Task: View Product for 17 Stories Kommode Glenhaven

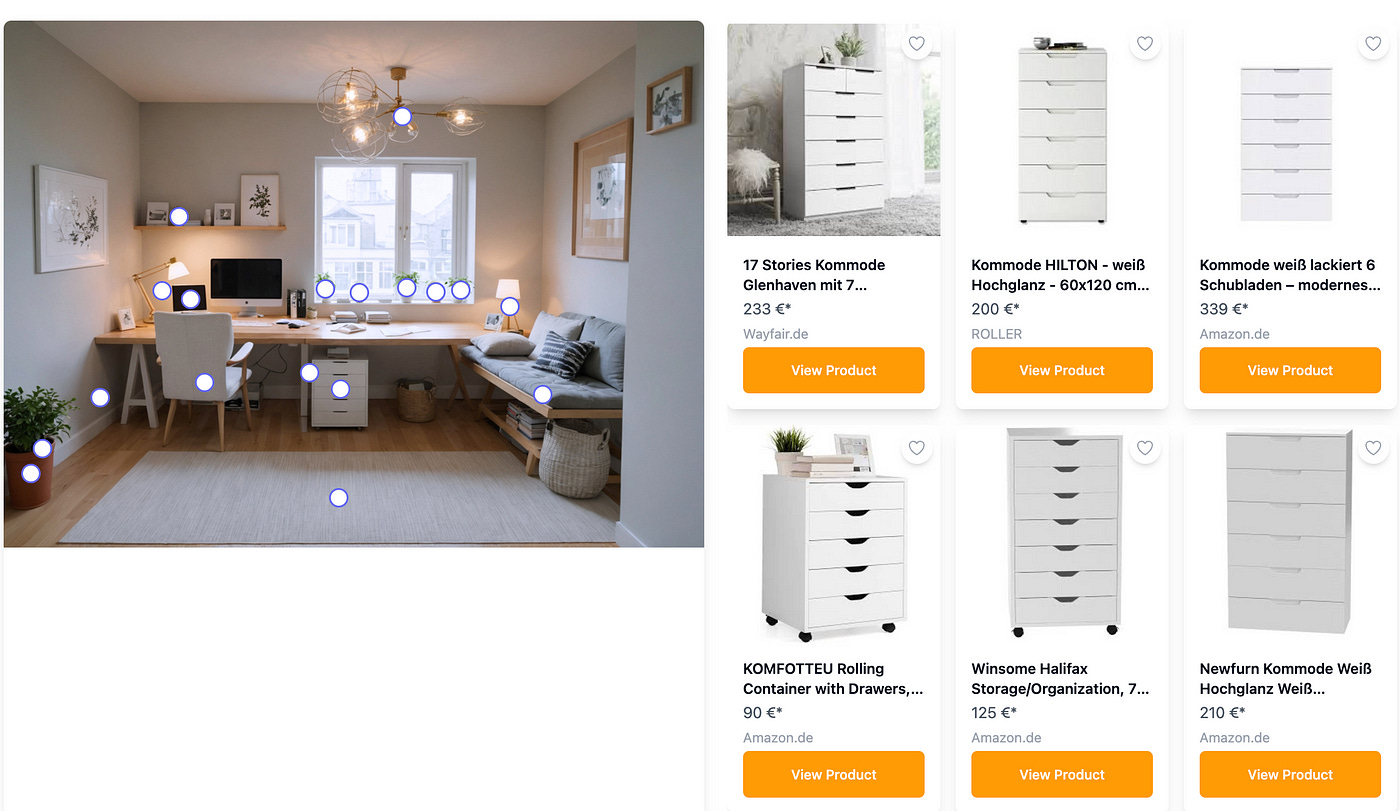Action: [x=834, y=370]
